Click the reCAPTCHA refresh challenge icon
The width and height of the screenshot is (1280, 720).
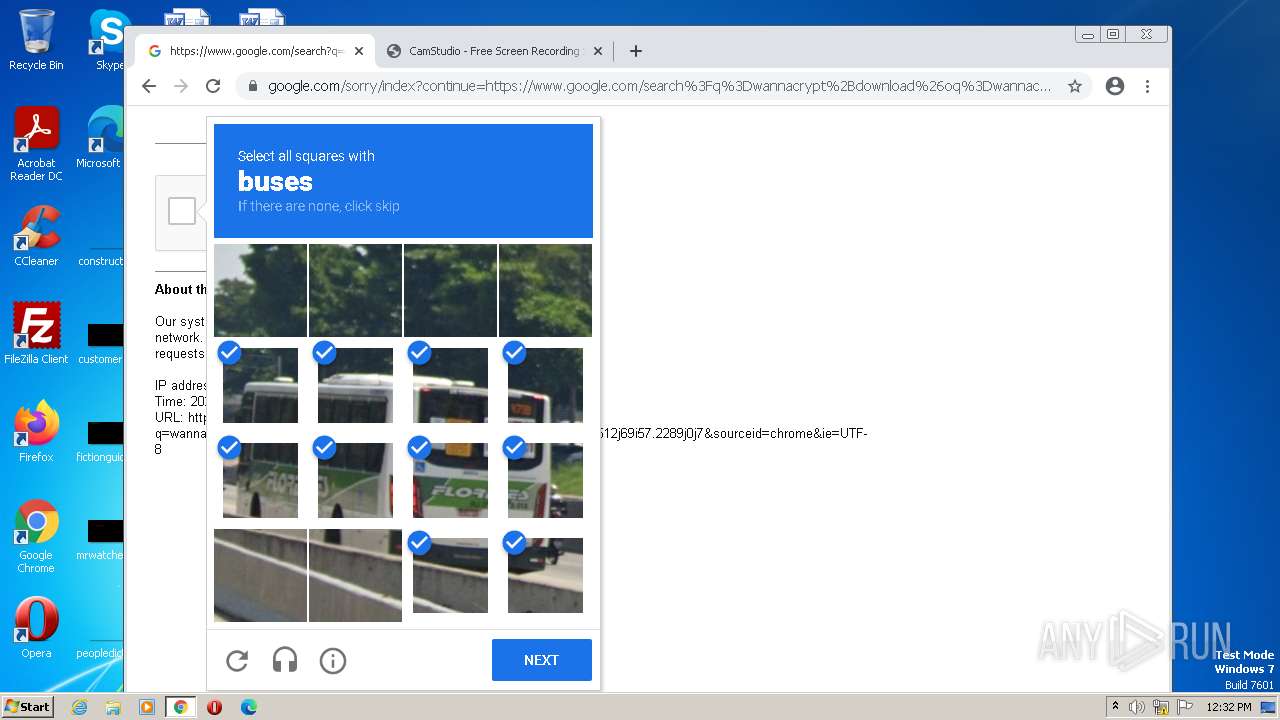[x=237, y=660]
